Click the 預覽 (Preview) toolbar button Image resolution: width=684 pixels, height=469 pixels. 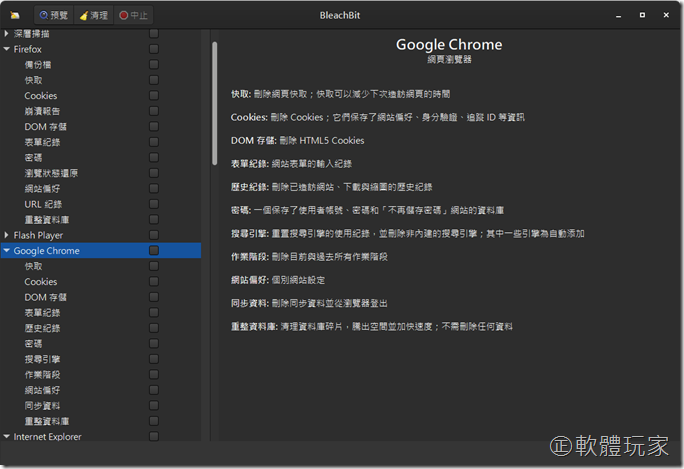coord(52,15)
